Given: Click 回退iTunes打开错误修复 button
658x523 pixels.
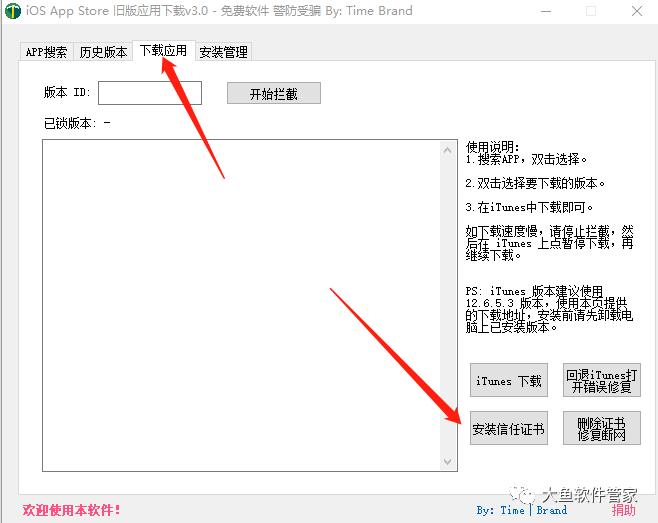Looking at the screenshot, I should (601, 380).
